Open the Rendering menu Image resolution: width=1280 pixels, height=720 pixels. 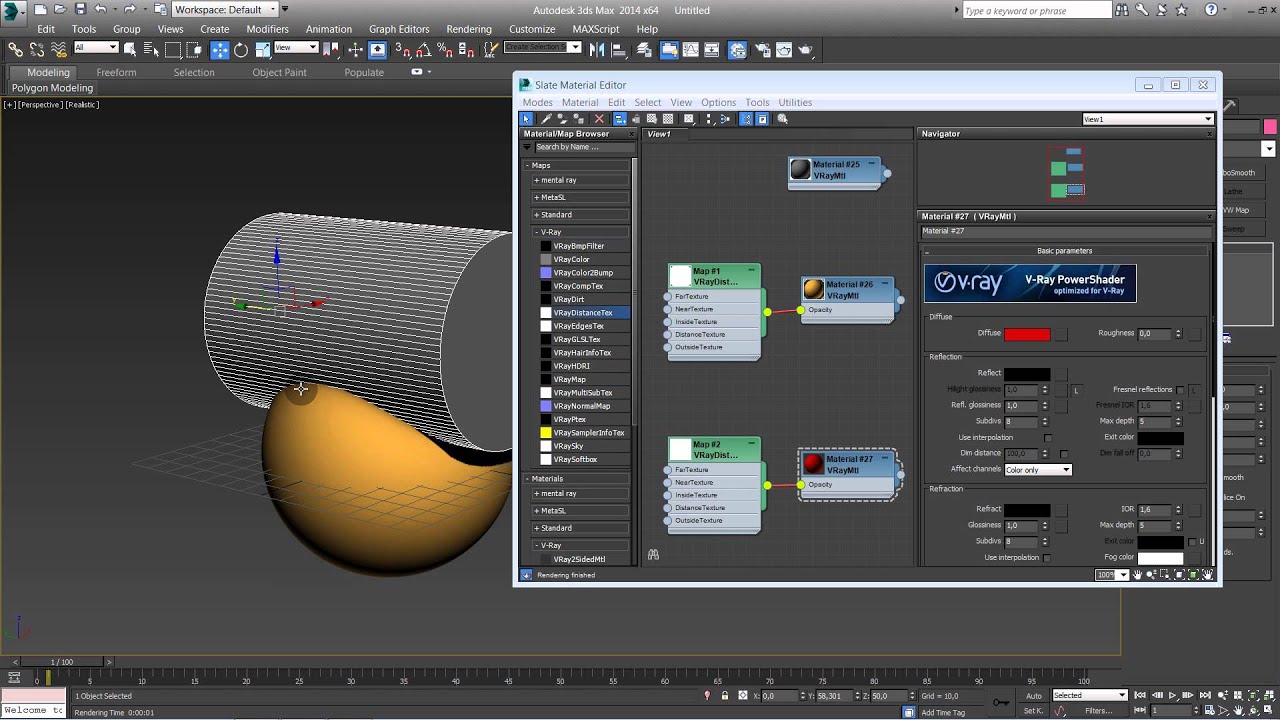pos(469,29)
